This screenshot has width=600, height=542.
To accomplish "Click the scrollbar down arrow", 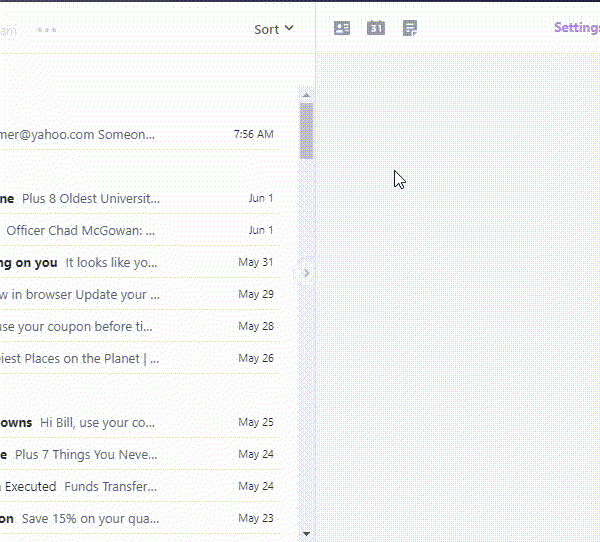I will (x=307, y=534).
